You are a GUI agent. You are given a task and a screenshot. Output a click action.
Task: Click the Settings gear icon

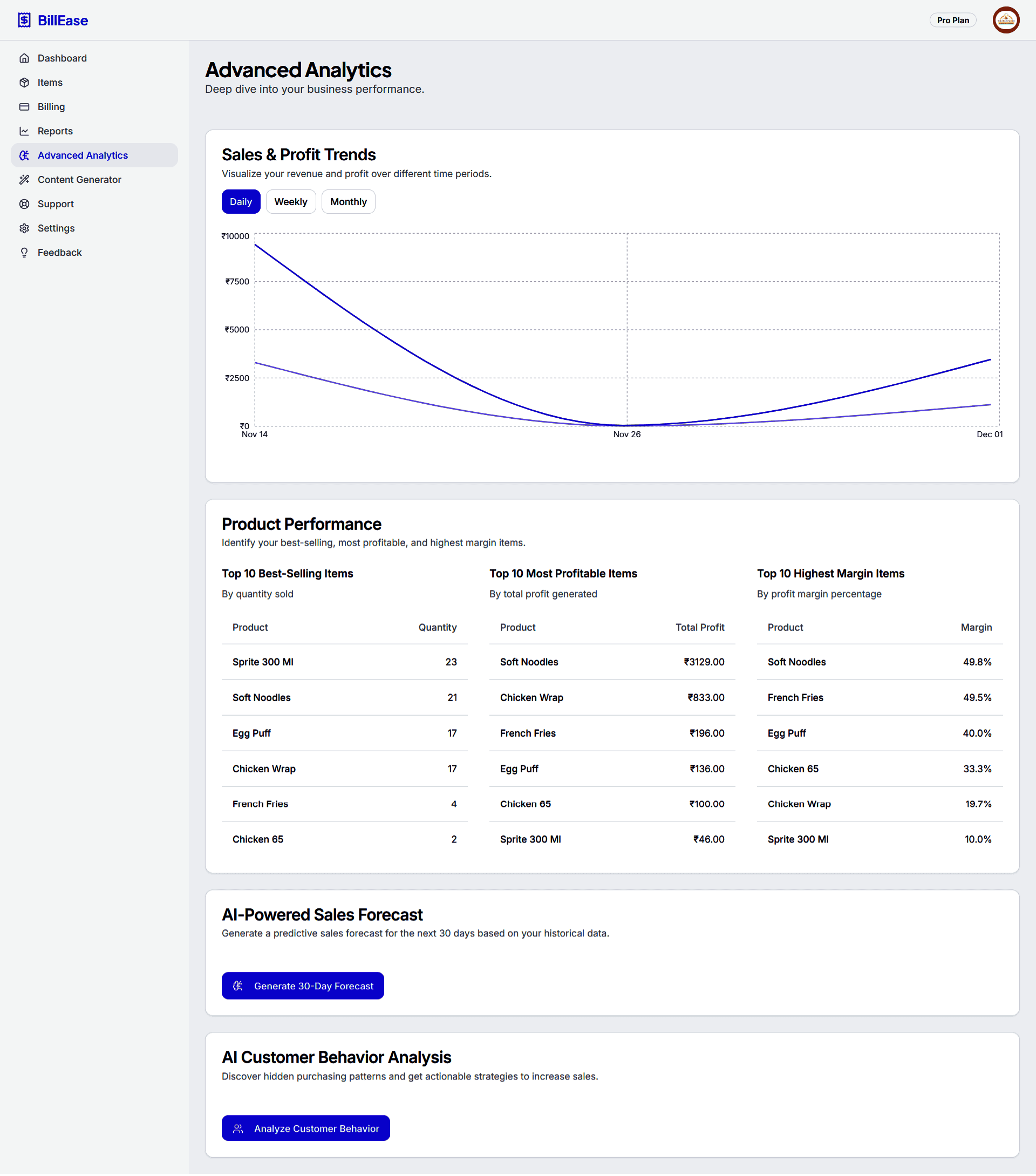click(24, 228)
